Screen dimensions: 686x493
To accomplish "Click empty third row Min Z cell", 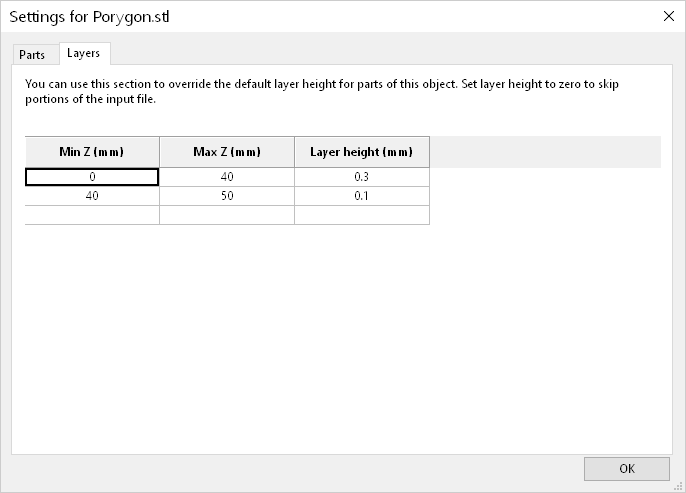I will tap(92, 215).
